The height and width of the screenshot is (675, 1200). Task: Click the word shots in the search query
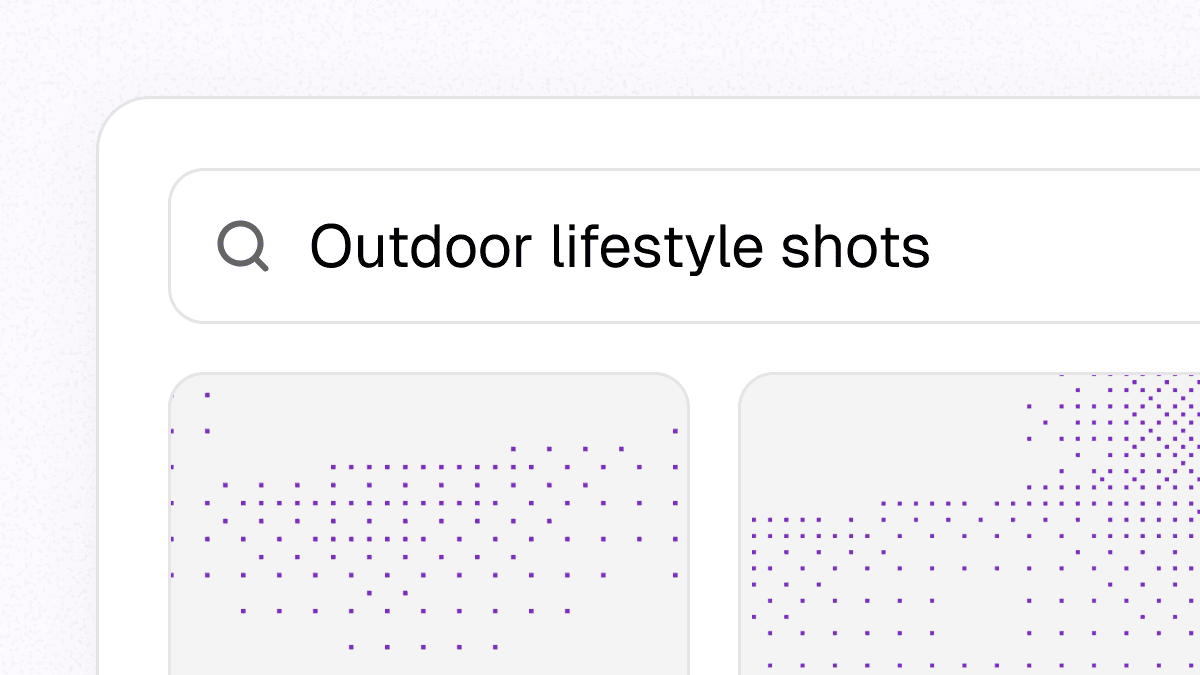click(x=855, y=246)
